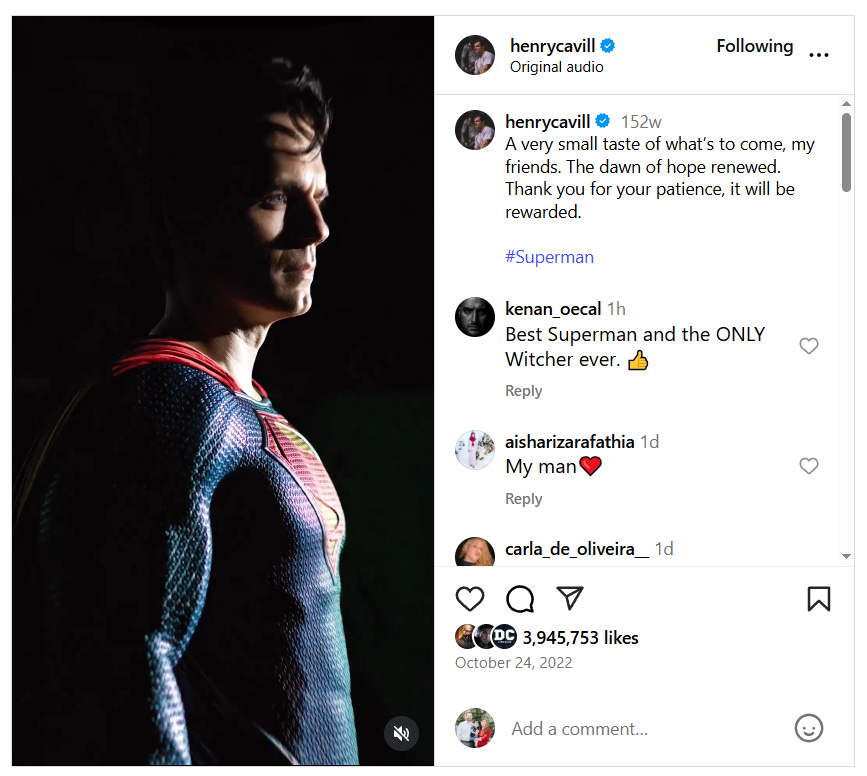Open kenan_oecal's profile picture

pyautogui.click(x=475, y=317)
